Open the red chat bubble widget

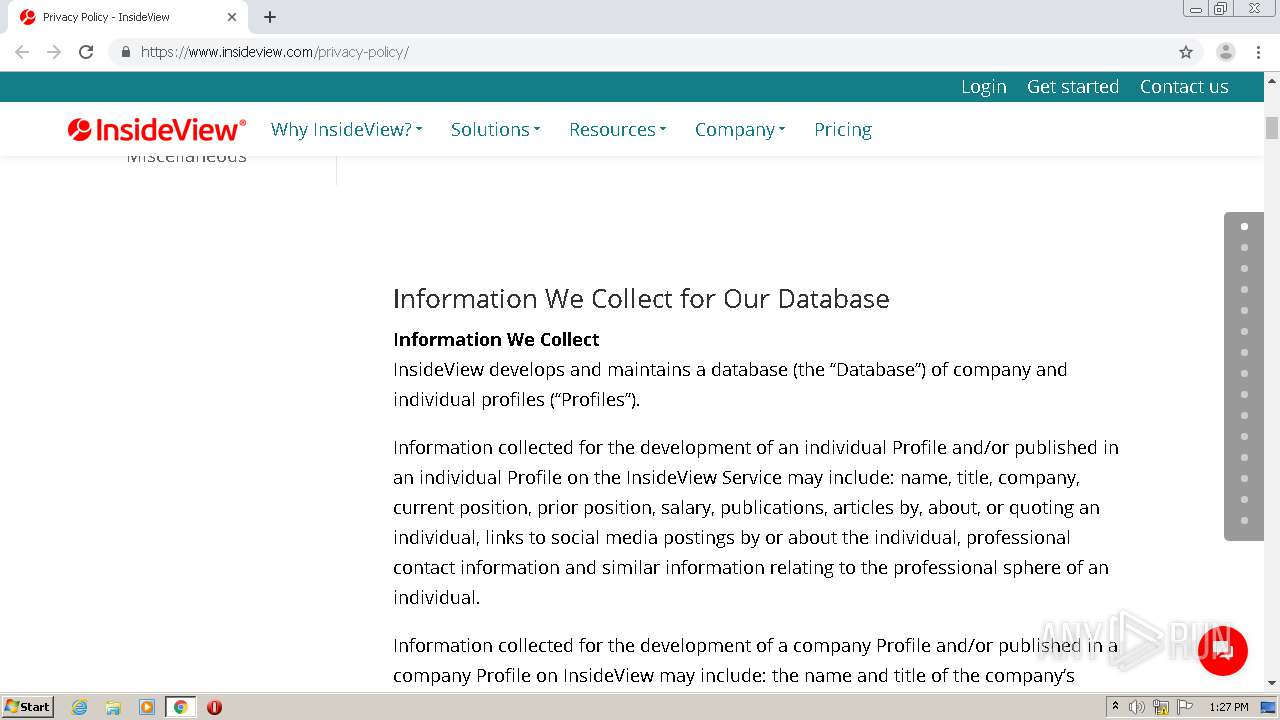(1223, 651)
